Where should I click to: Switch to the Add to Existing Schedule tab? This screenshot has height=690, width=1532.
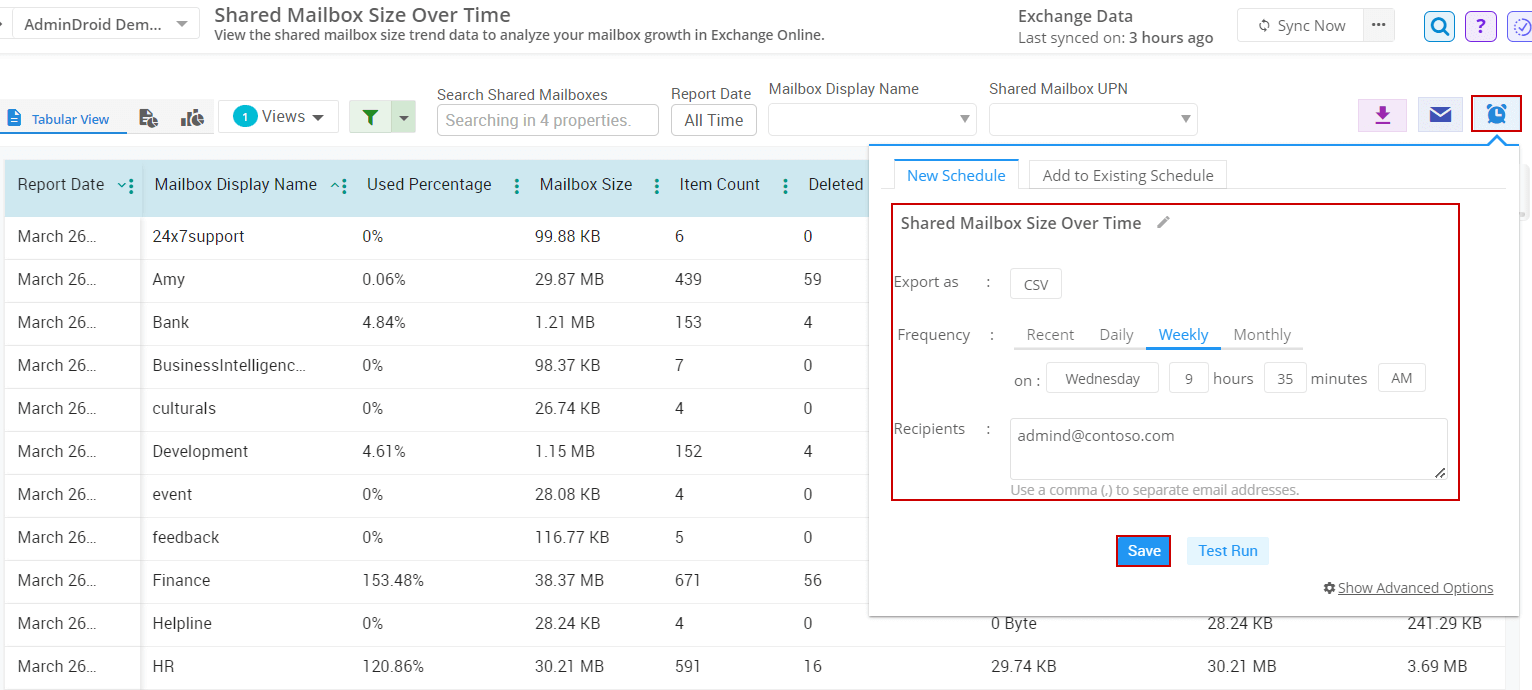1127,174
